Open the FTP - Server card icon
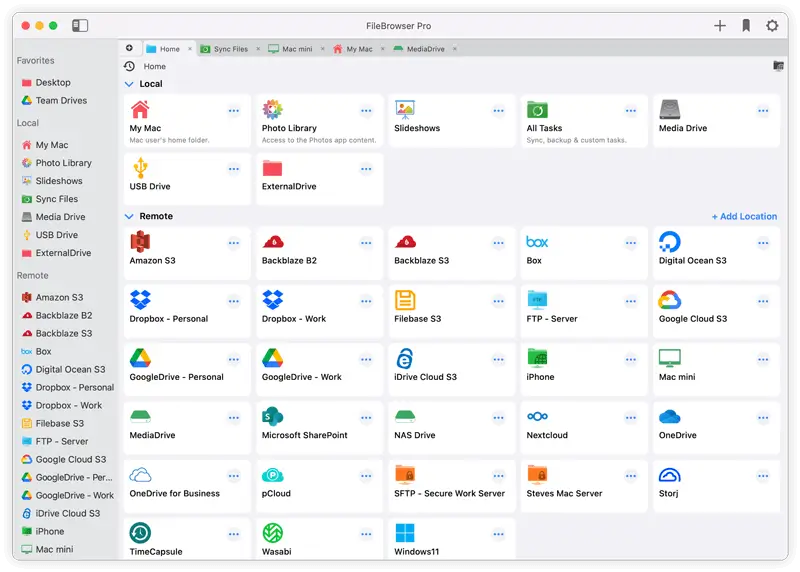800x572 pixels. click(537, 300)
